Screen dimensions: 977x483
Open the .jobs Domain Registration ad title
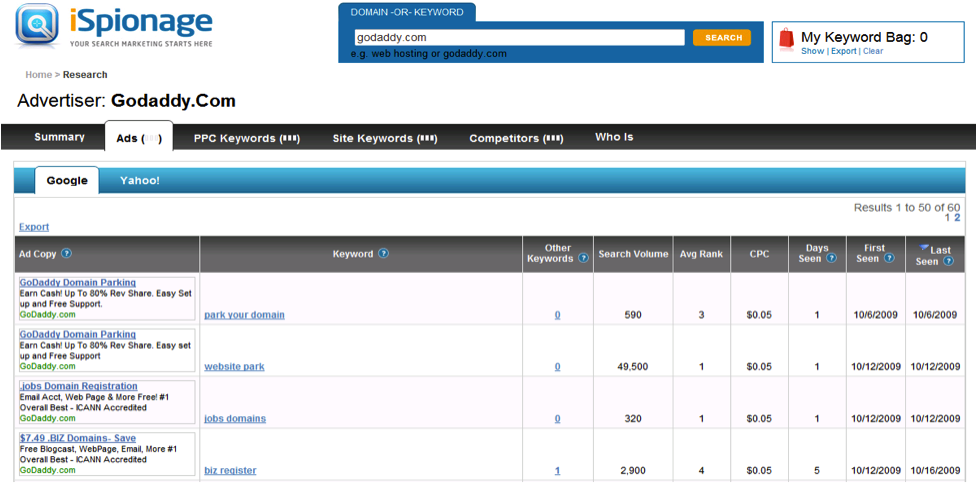pos(79,386)
